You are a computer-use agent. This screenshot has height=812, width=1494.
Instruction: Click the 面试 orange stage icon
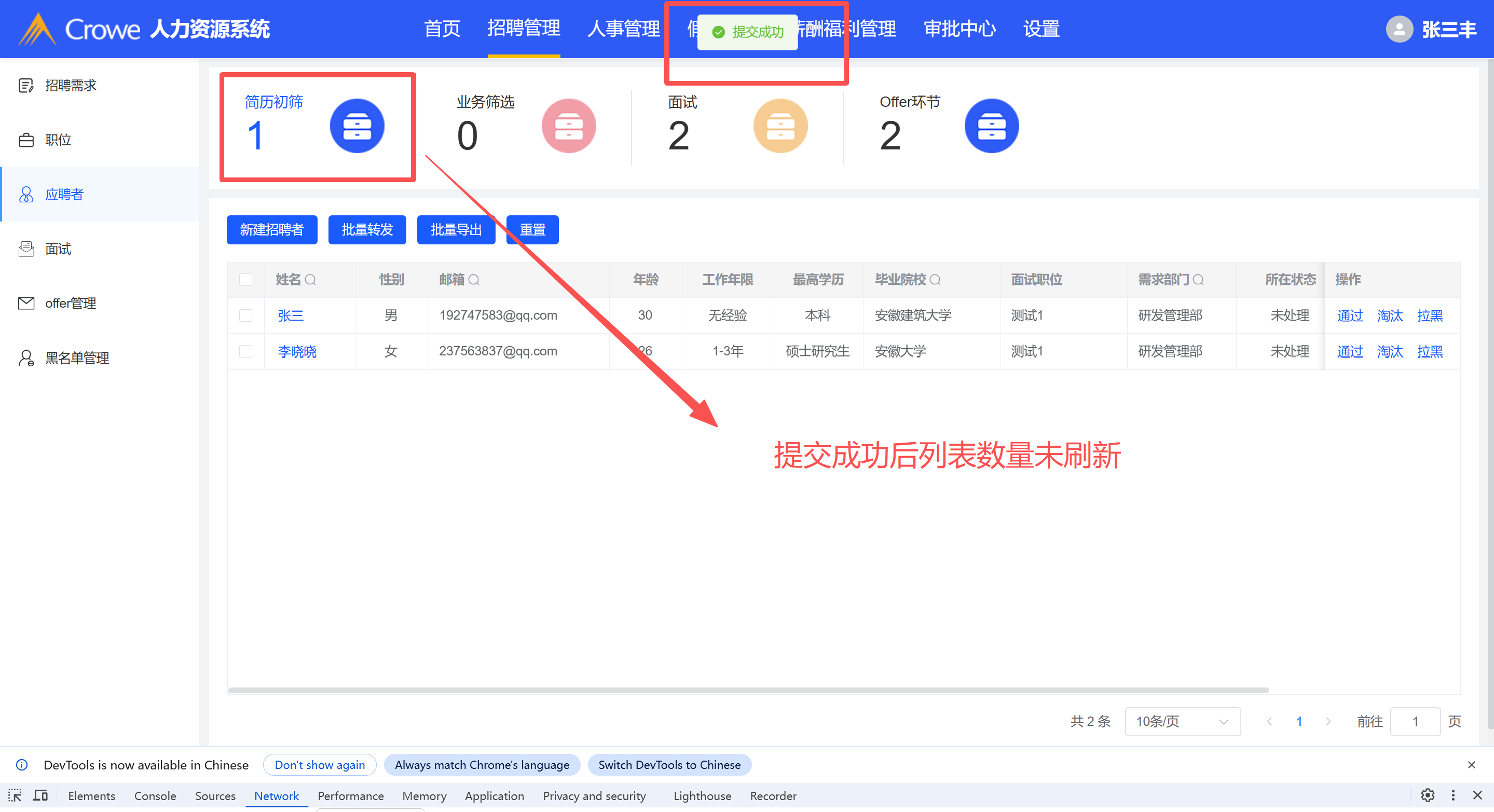pos(780,126)
